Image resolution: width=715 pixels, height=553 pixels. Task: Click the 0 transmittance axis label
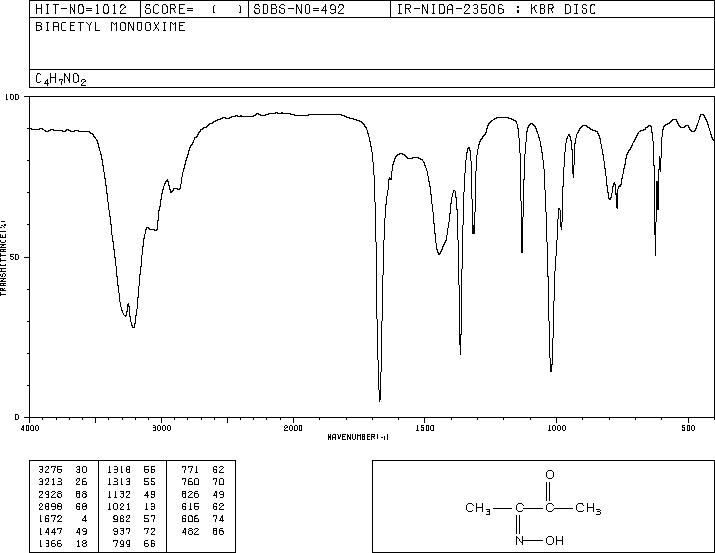pos(17,417)
